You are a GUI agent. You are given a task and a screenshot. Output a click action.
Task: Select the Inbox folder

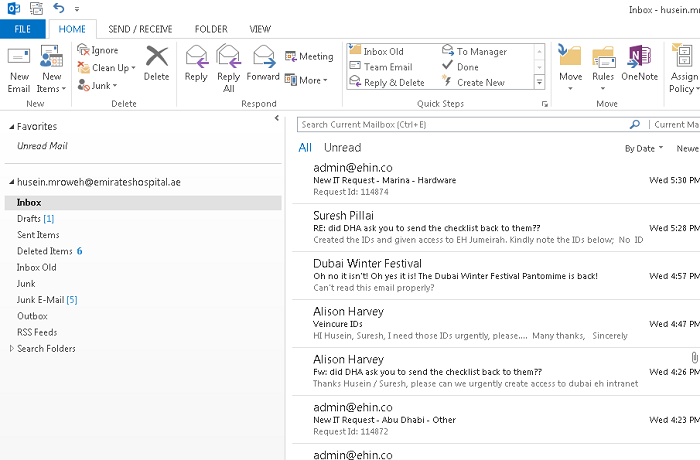(143, 202)
